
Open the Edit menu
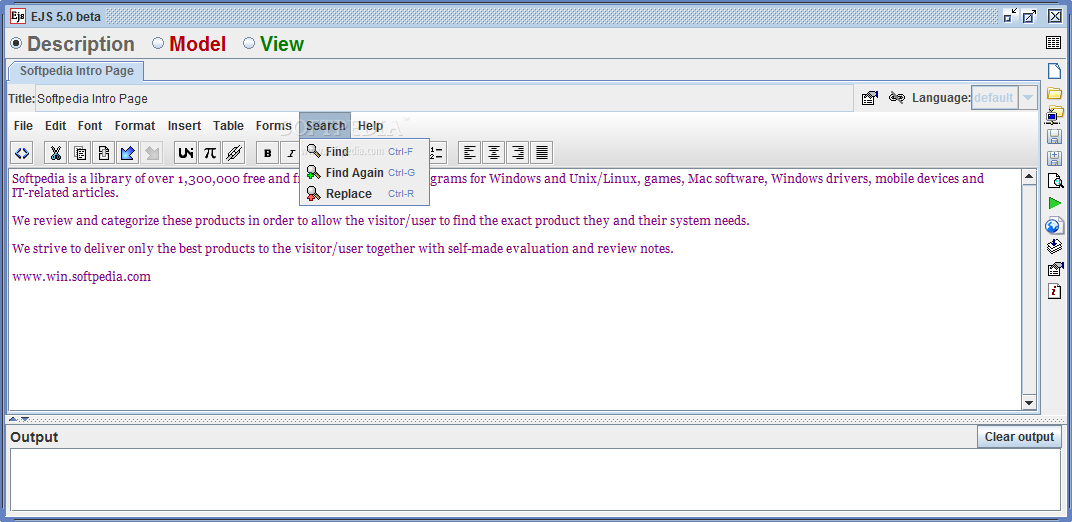[x=55, y=126]
